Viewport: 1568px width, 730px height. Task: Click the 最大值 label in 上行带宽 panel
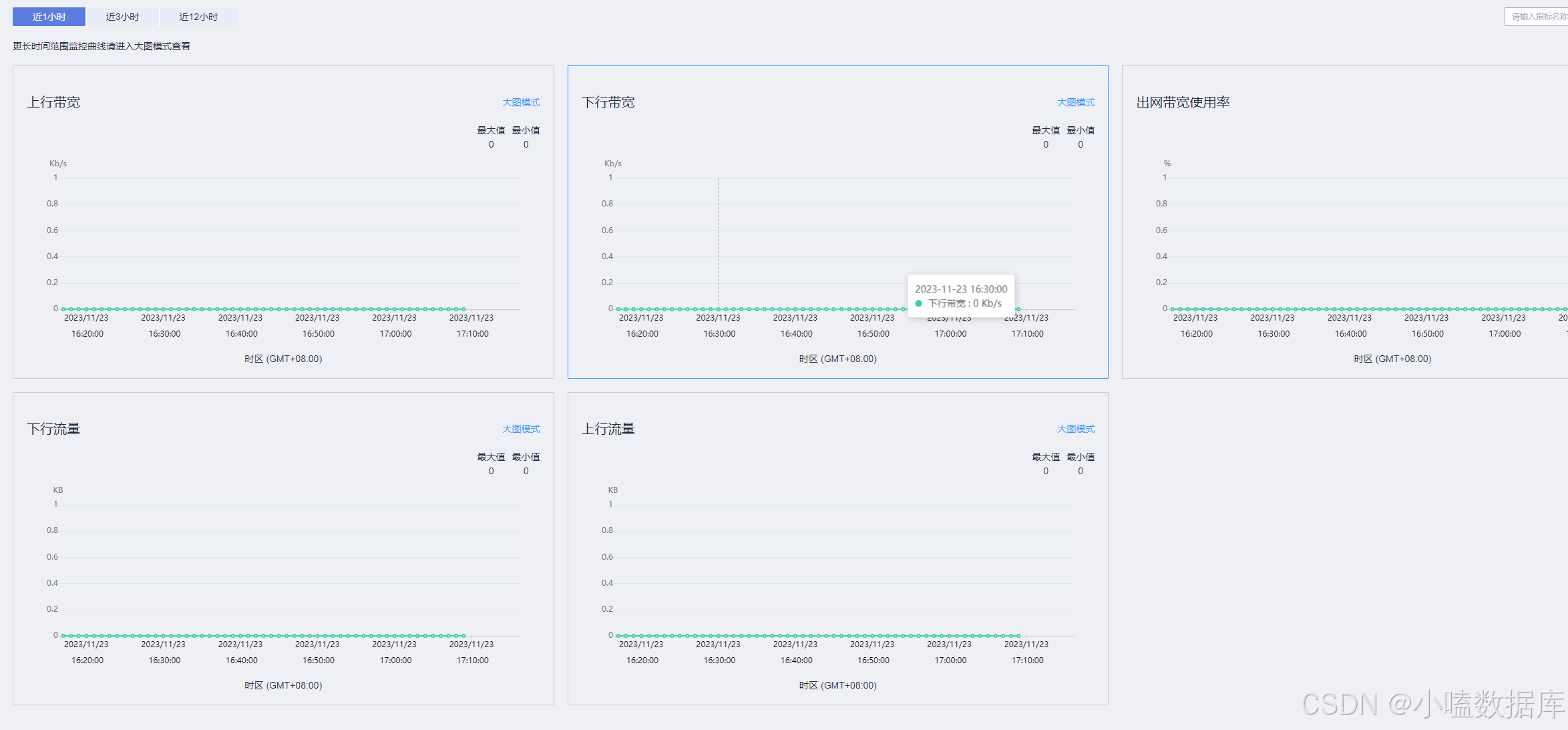click(x=491, y=130)
